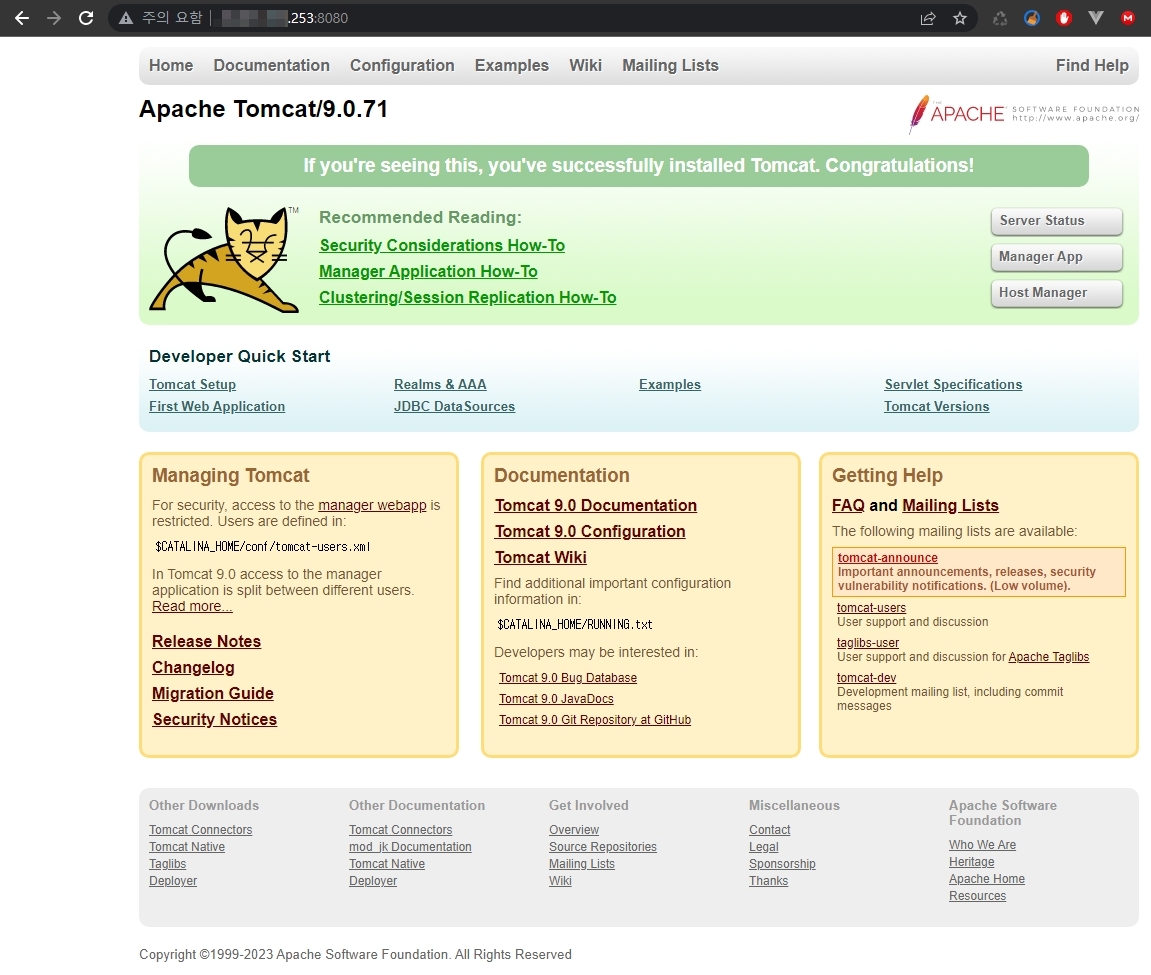This screenshot has height=975, width=1151.
Task: Open the Migration Guide link
Action: pyautogui.click(x=213, y=694)
